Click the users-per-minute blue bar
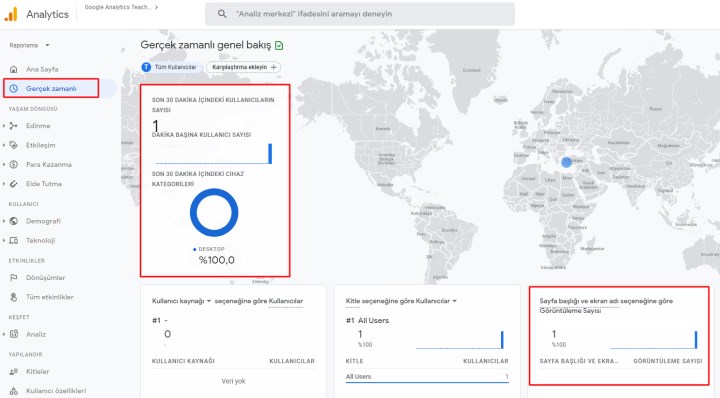720x398 pixels. coord(270,154)
